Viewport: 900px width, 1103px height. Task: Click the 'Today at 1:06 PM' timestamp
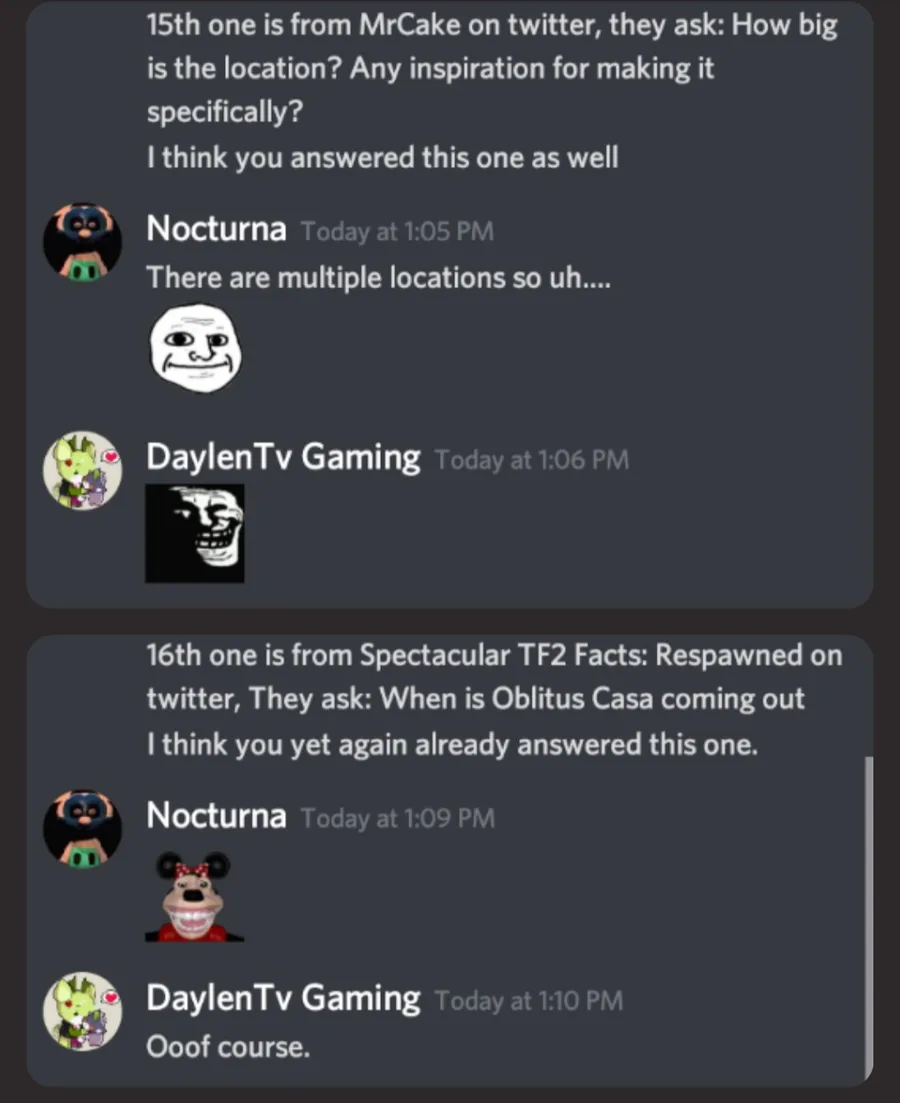532,460
